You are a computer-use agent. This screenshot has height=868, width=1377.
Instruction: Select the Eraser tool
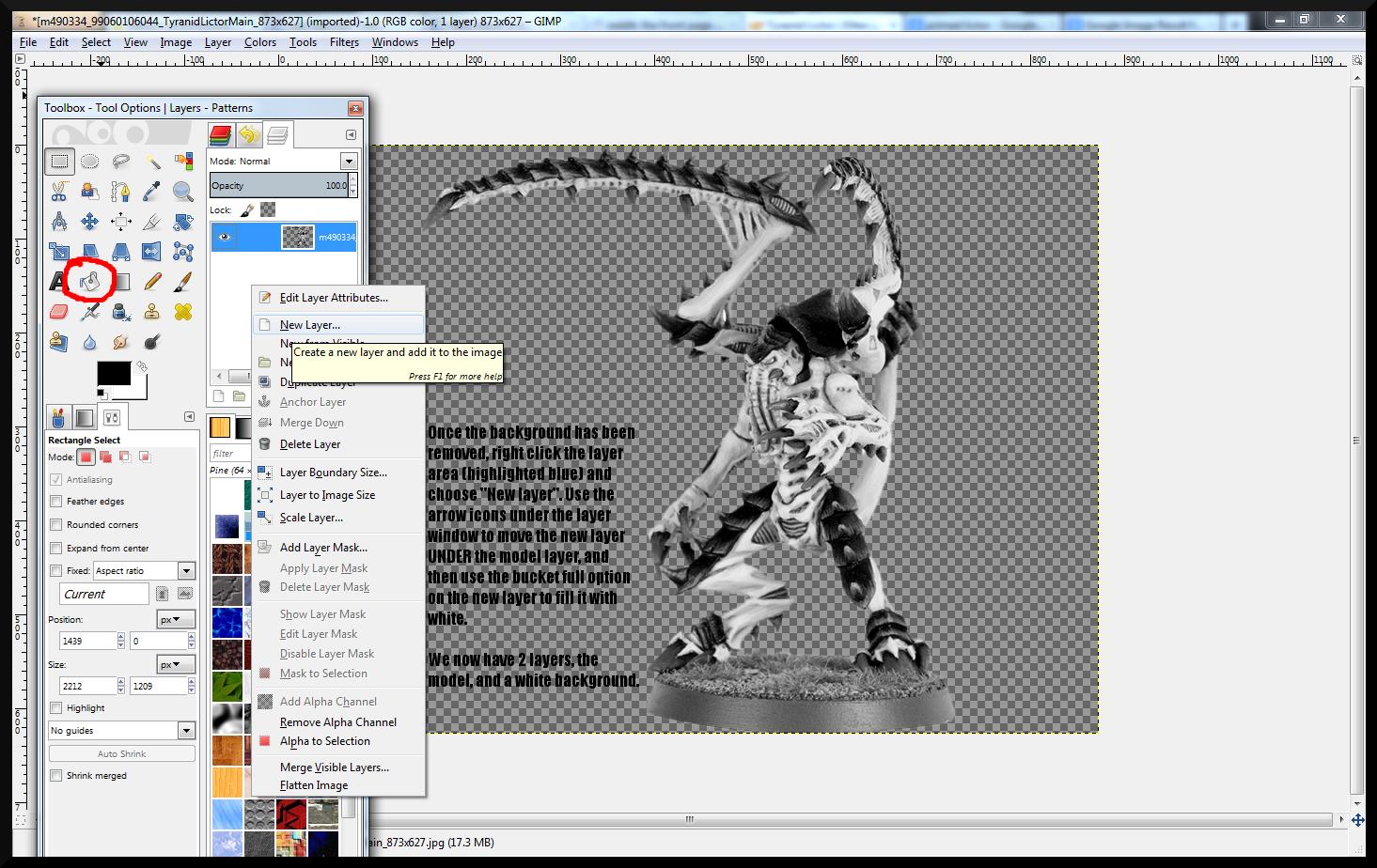[x=59, y=312]
